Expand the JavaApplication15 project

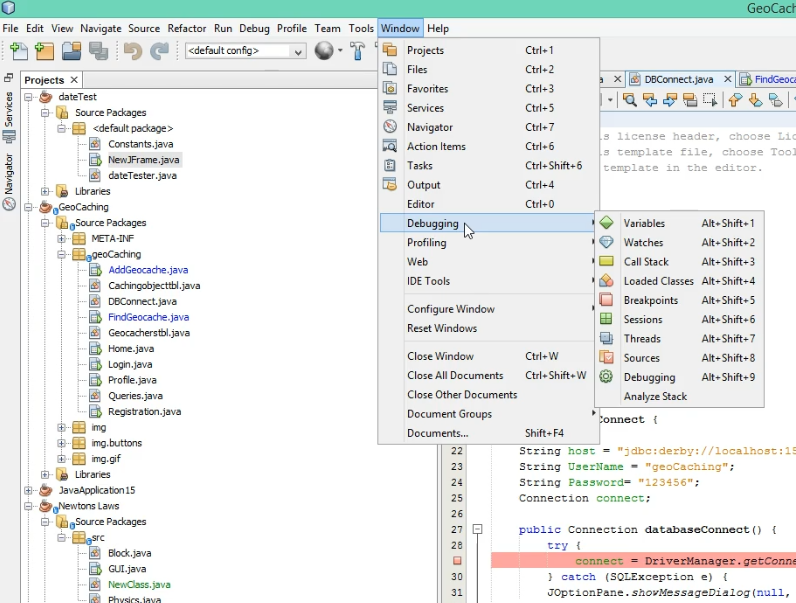click(28, 490)
